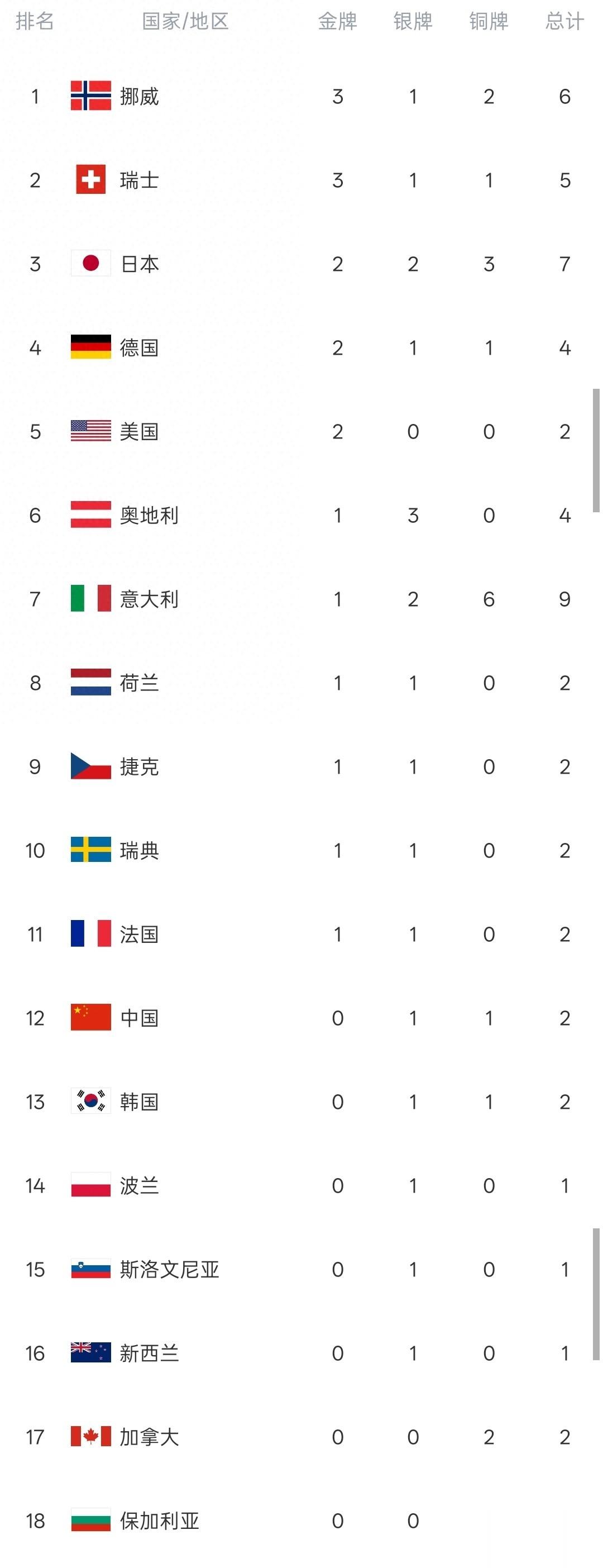This screenshot has width=603, height=1568.
Task: Open the 斯洛文尼亚 country entry
Action: pos(169,1269)
